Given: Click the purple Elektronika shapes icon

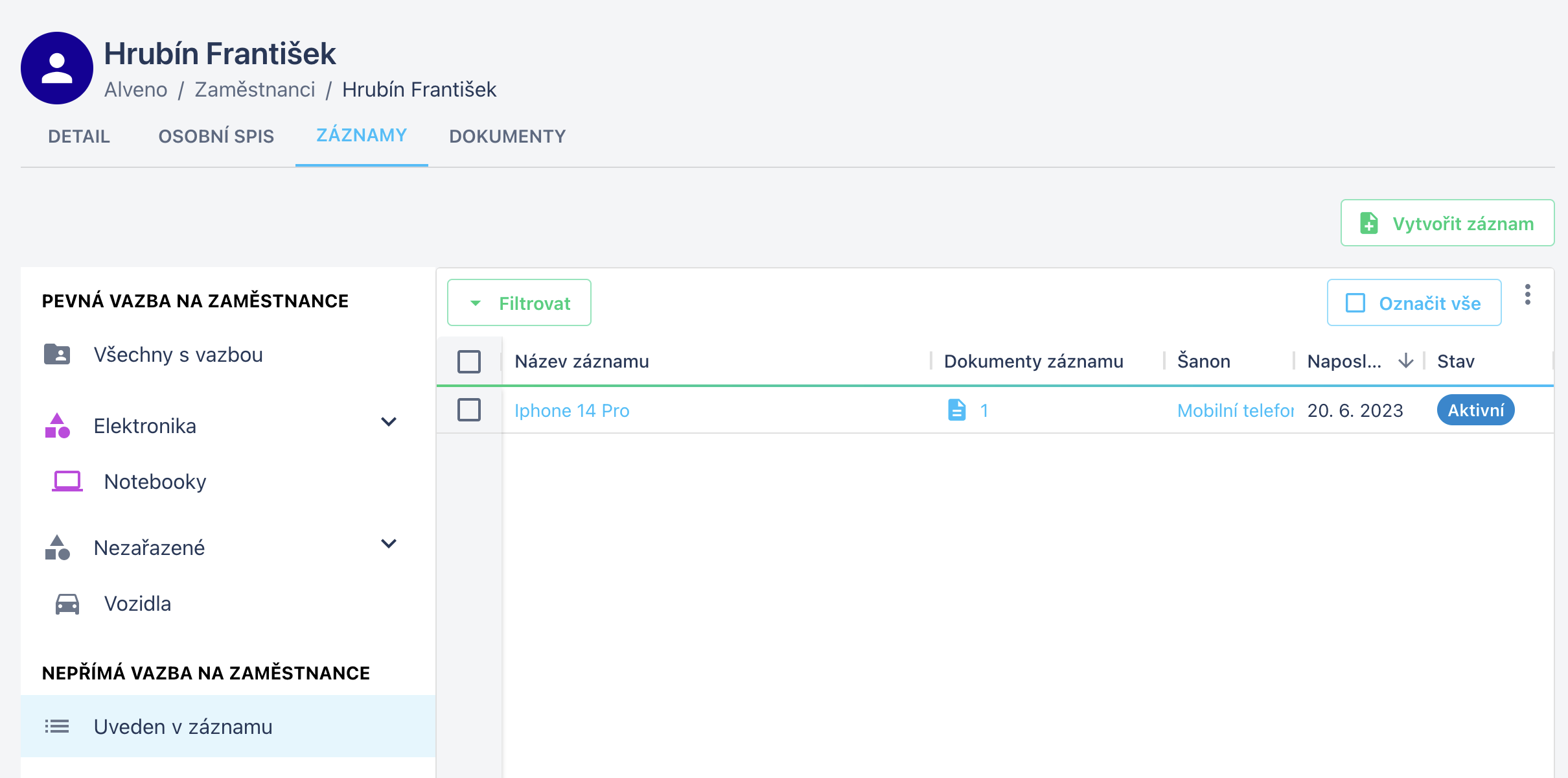Looking at the screenshot, I should point(57,426).
